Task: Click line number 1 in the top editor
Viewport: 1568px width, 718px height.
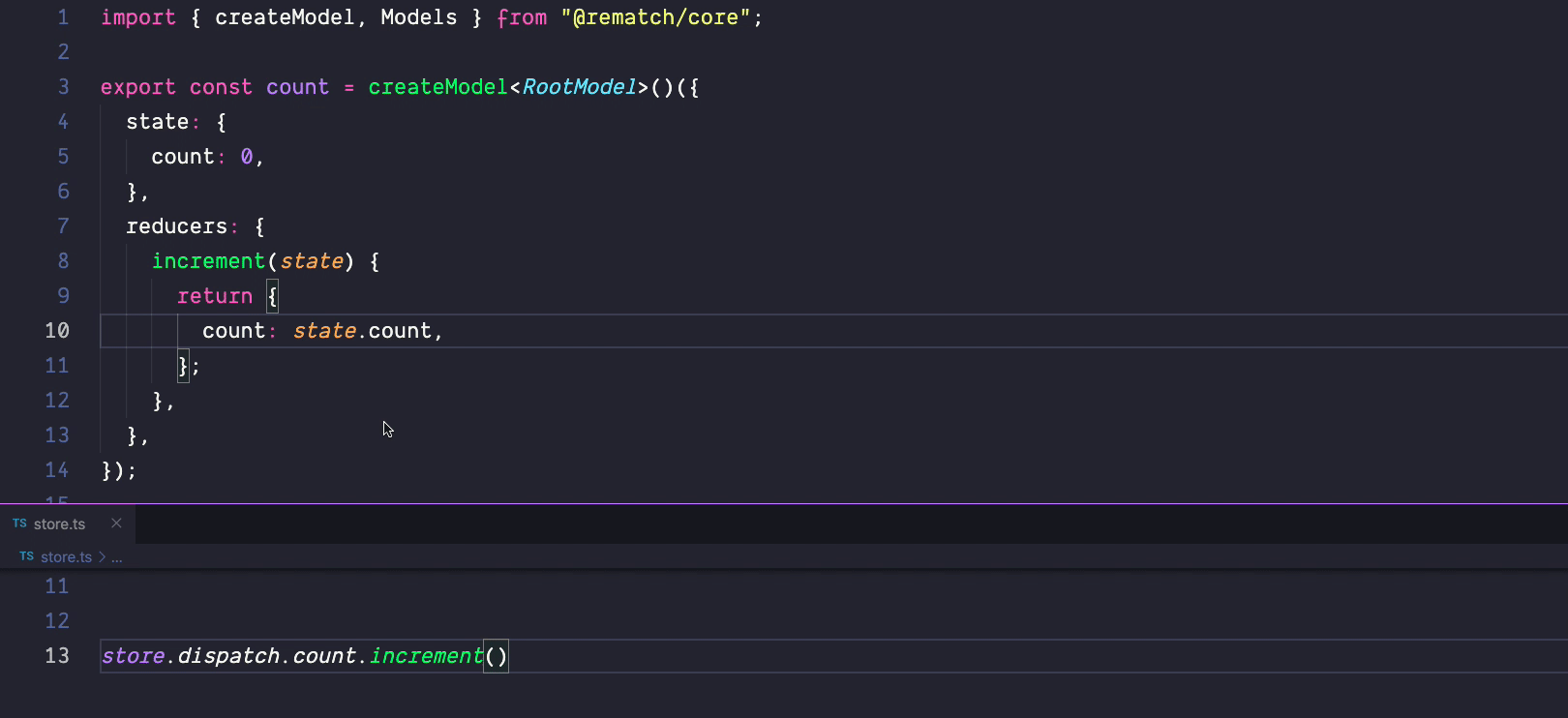Action: [x=63, y=17]
